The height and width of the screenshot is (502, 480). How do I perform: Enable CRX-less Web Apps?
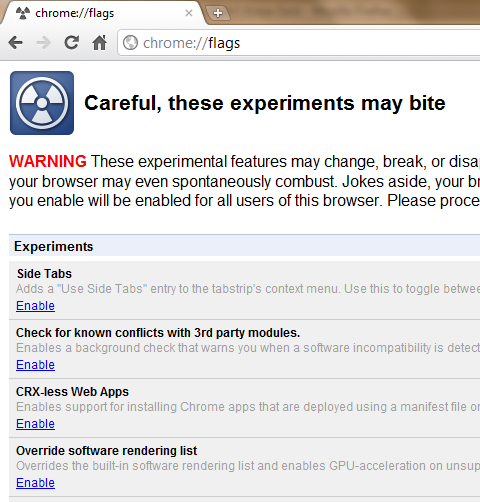click(35, 424)
